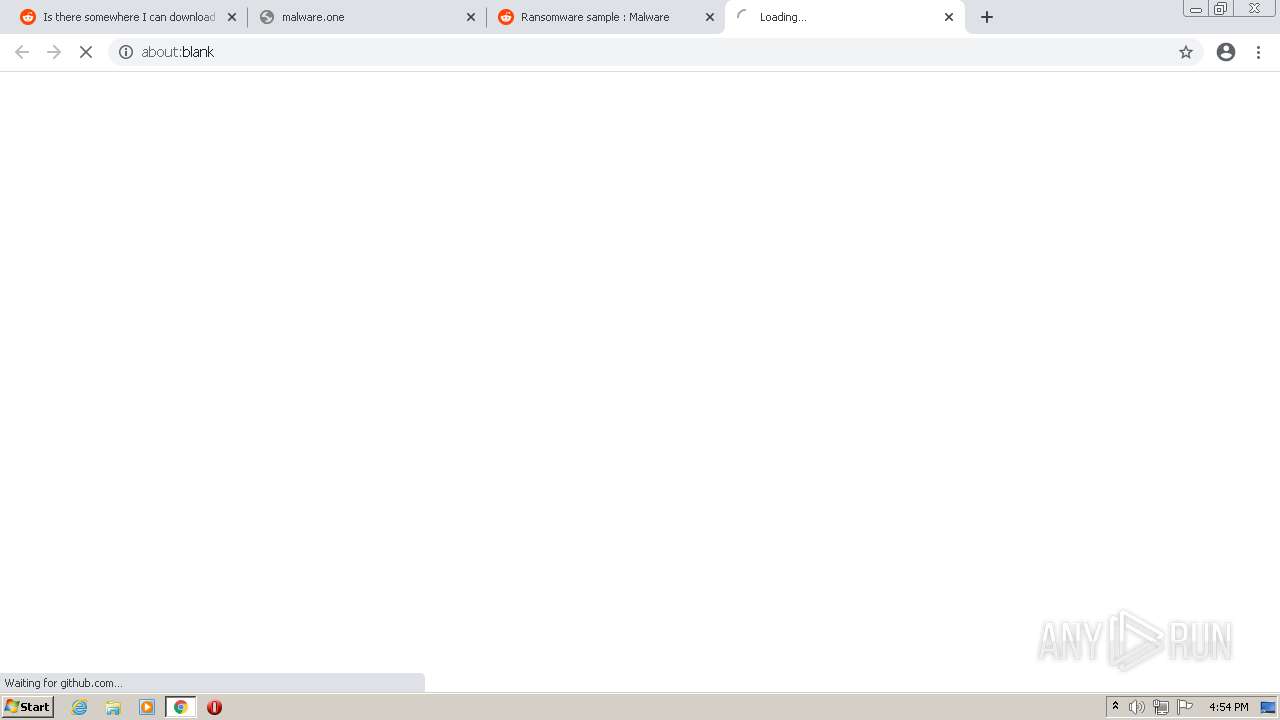
Task: Close the malware.one tab
Action: (x=471, y=17)
